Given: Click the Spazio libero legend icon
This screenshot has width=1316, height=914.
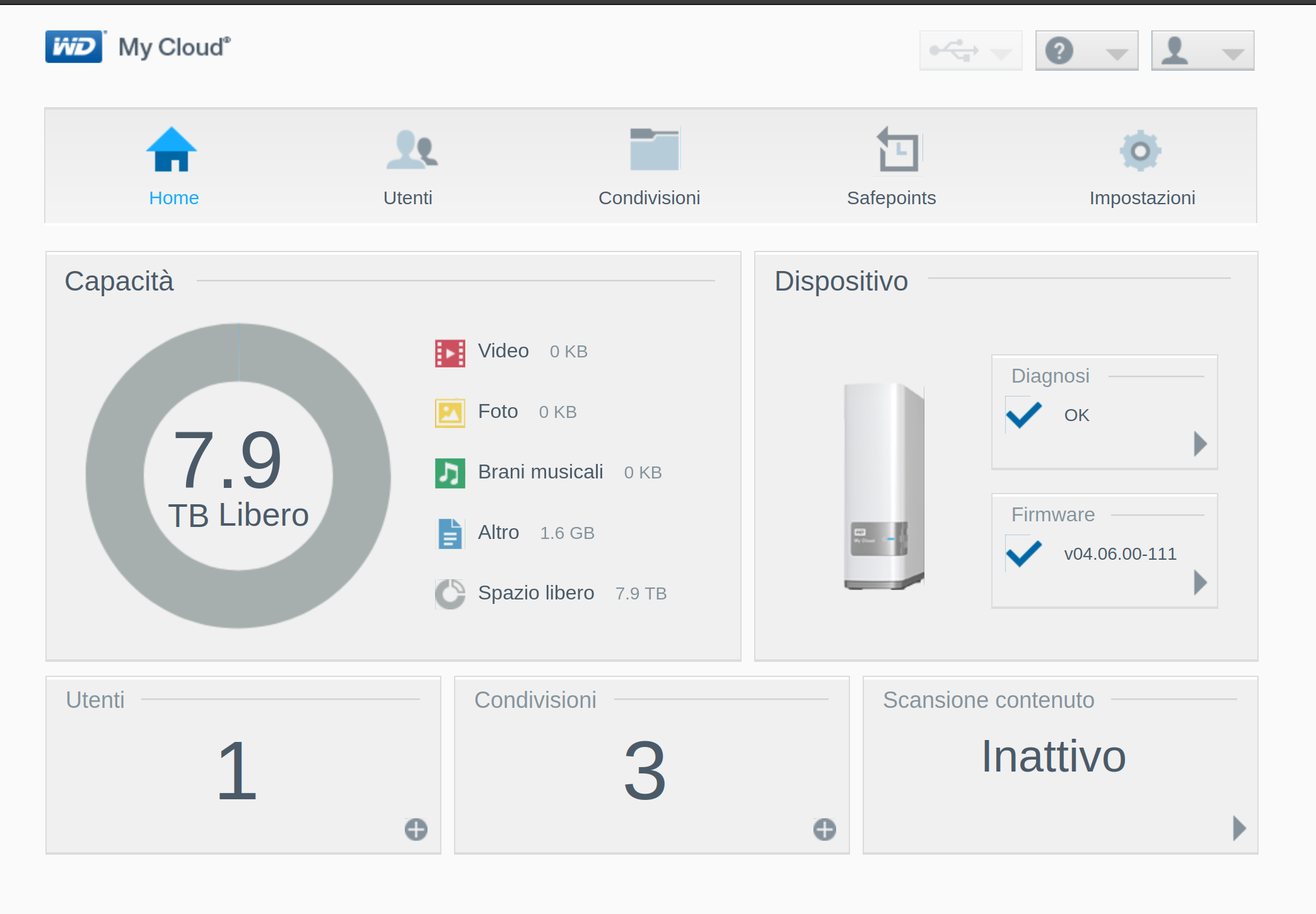Looking at the screenshot, I should click(450, 593).
